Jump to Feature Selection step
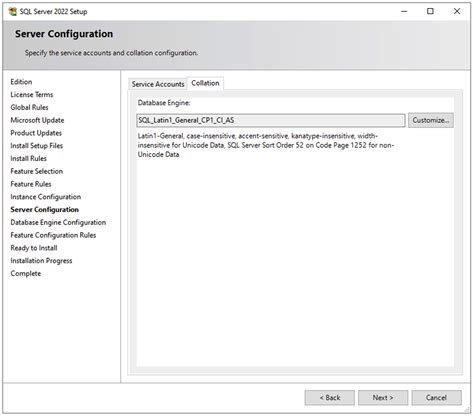 tap(37, 171)
